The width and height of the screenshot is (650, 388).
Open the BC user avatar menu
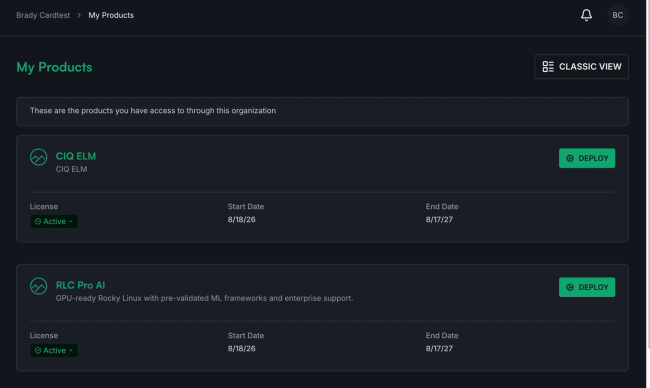(618, 15)
